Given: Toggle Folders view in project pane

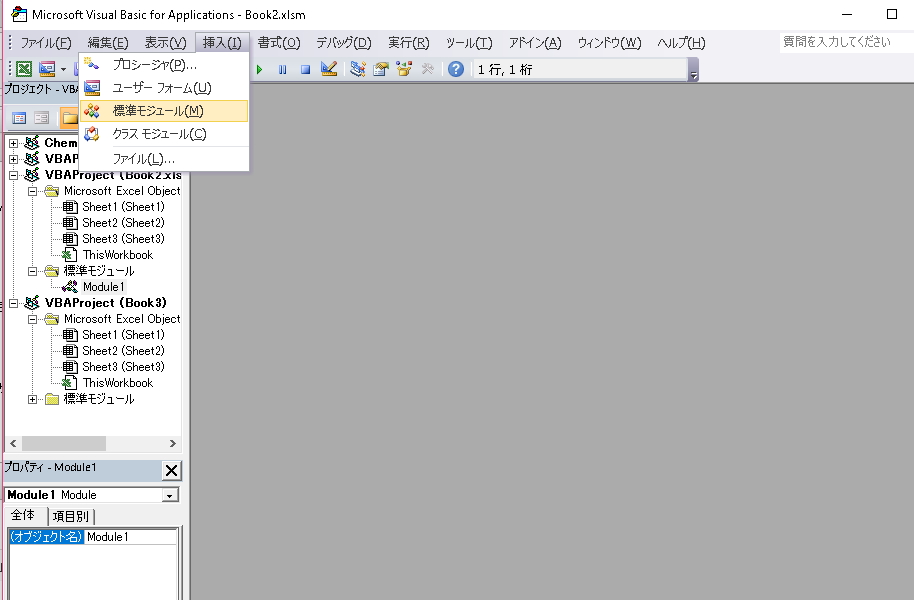Looking at the screenshot, I should (x=69, y=118).
